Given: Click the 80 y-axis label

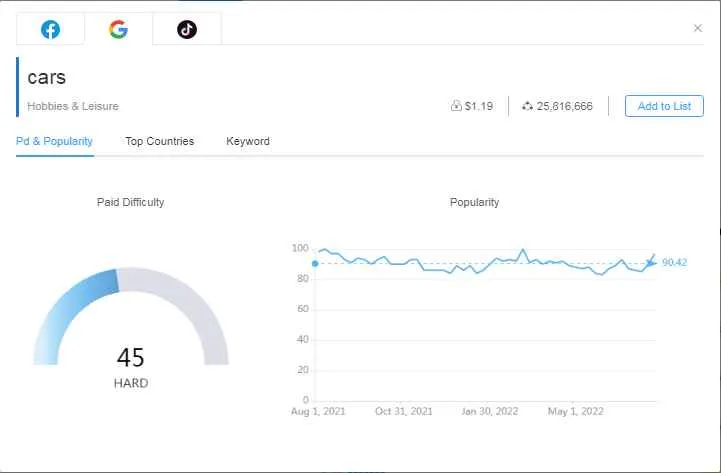Looking at the screenshot, I should 303,279.
